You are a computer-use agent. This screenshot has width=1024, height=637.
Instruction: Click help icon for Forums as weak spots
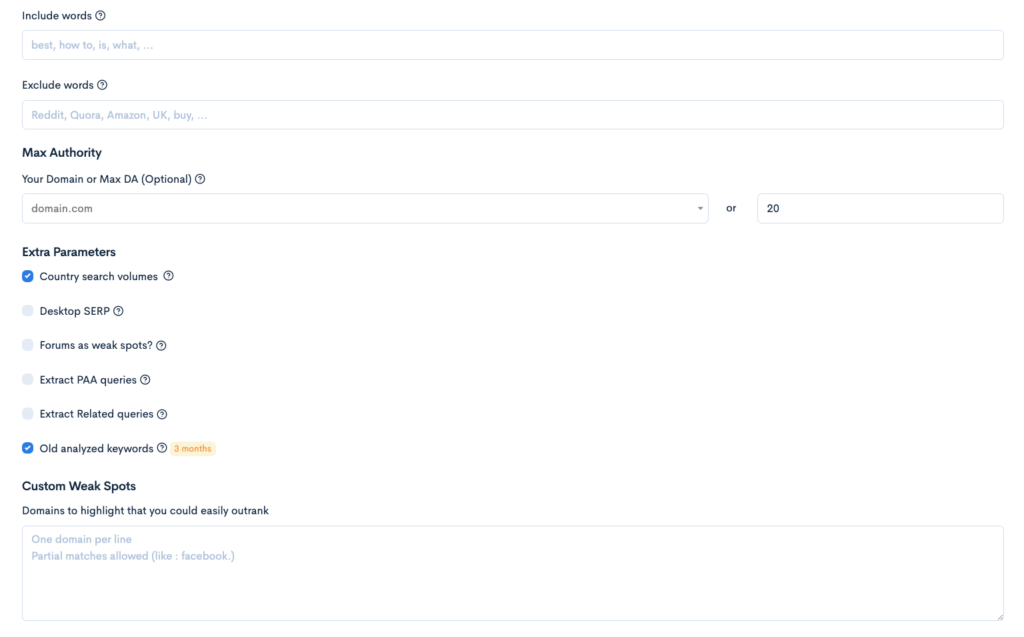tap(161, 345)
